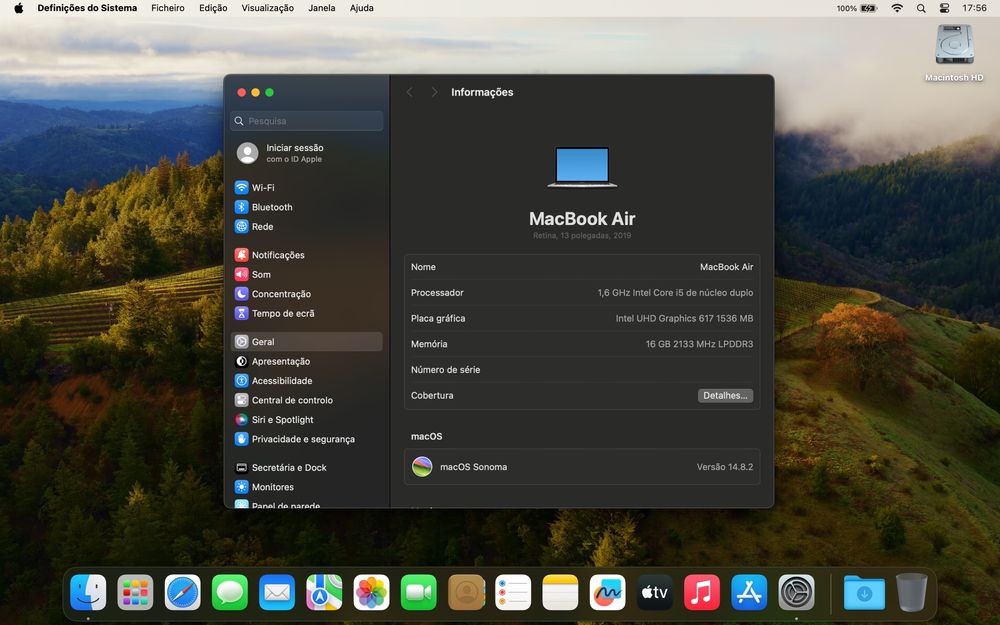The image size is (1000, 625).
Task: Open the Wi-Fi menu bar icon
Action: click(897, 8)
